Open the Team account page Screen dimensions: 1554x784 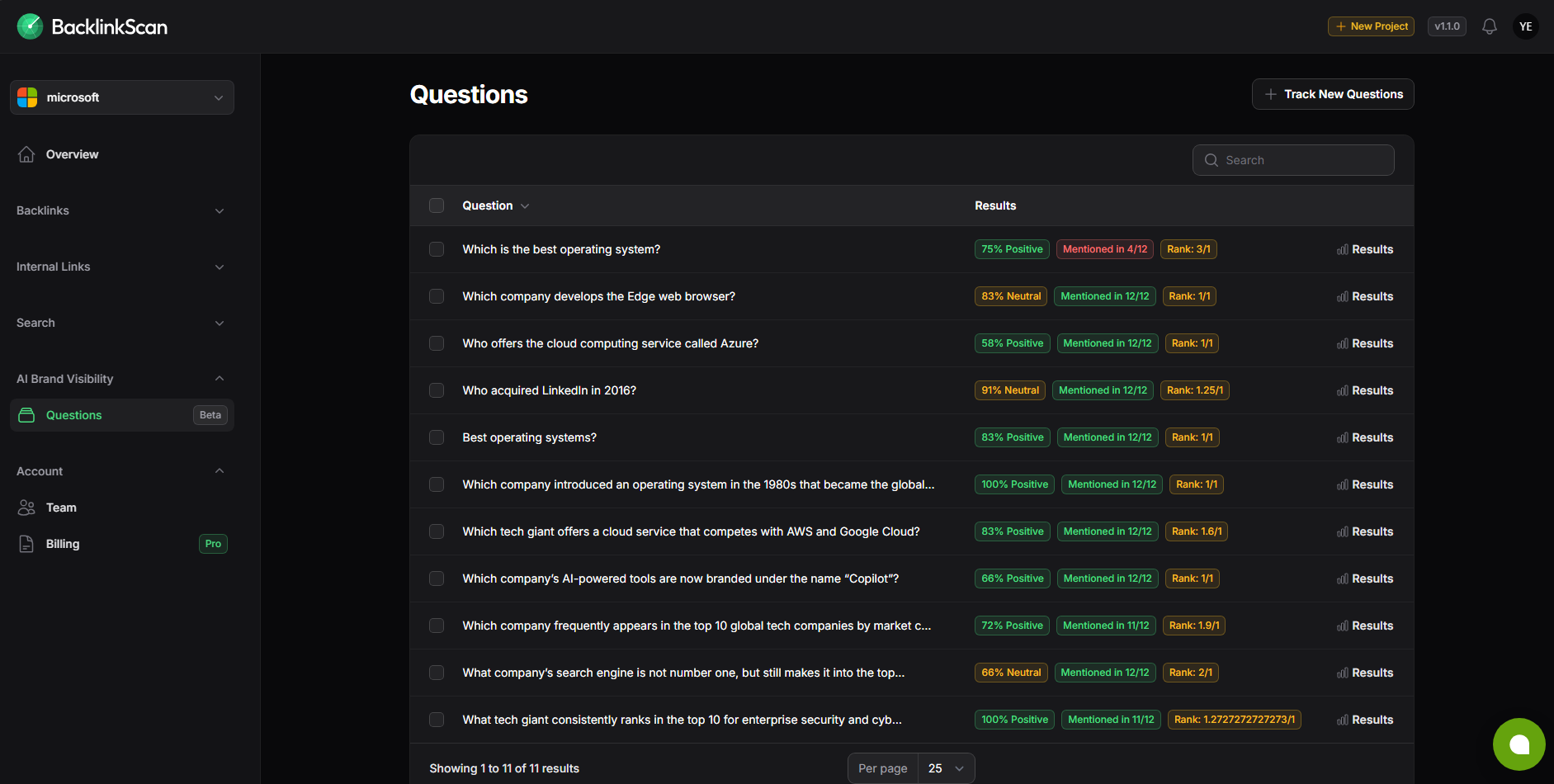tap(122, 508)
